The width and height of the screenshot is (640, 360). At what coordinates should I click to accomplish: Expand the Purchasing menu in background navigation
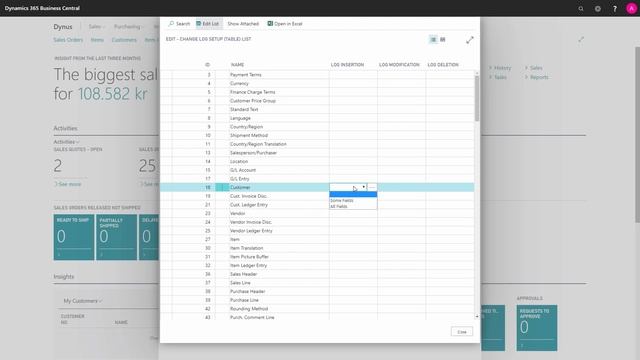coord(128,27)
